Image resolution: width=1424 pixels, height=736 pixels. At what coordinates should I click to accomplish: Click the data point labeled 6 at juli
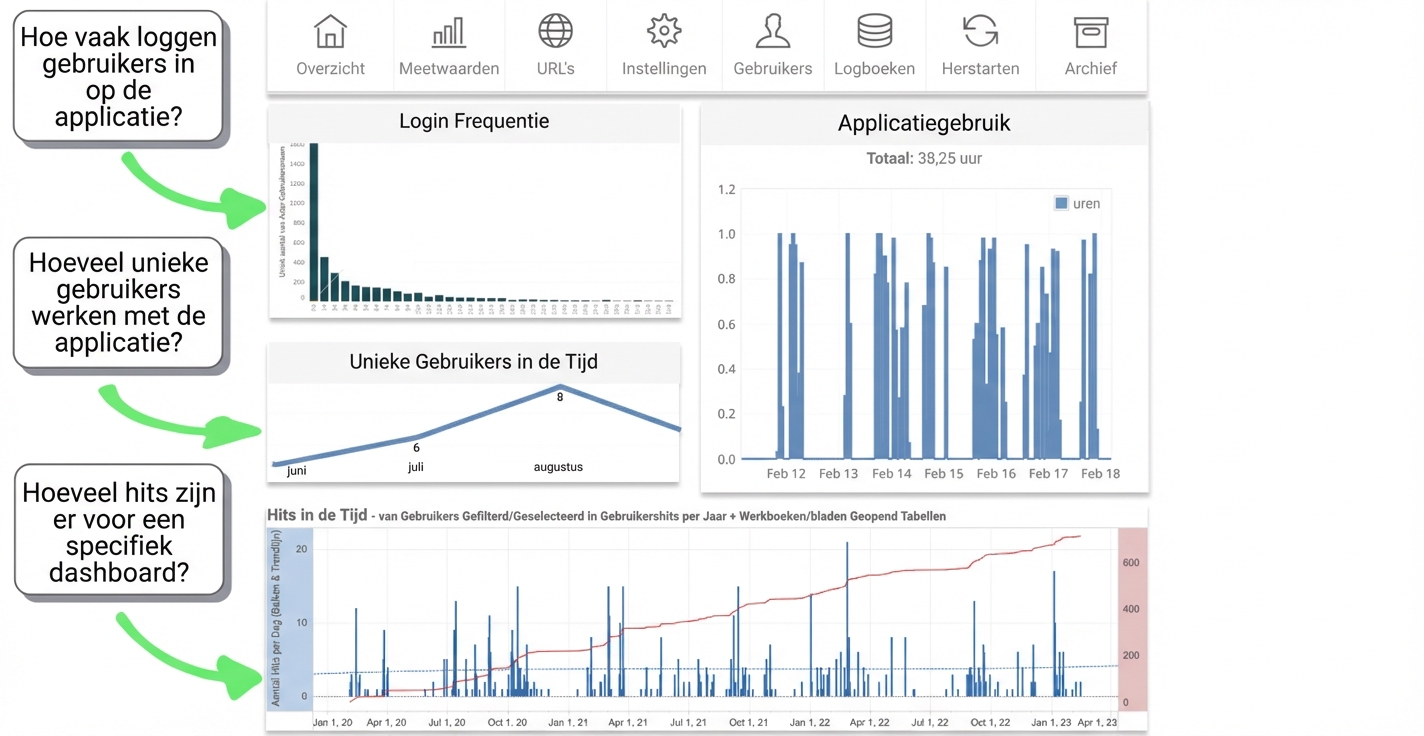click(416, 438)
